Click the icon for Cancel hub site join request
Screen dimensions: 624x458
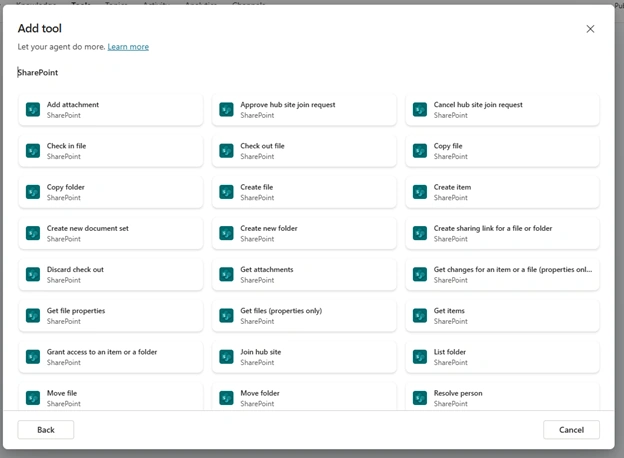420,109
